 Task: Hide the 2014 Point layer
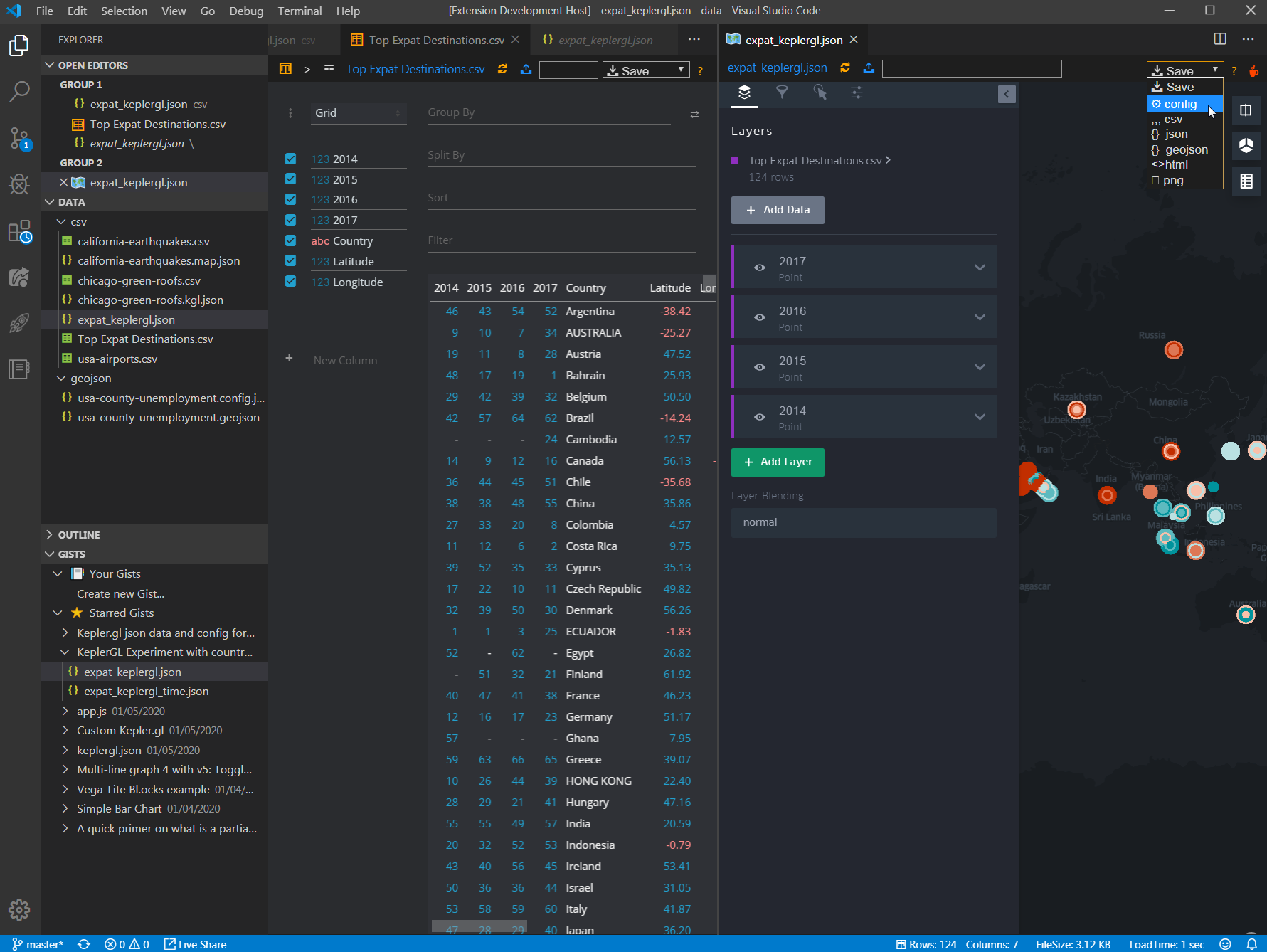pyautogui.click(x=760, y=417)
